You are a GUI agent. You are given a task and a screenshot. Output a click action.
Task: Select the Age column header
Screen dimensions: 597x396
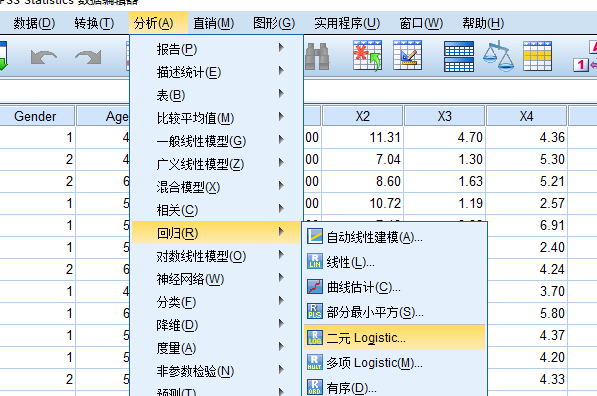(103, 116)
